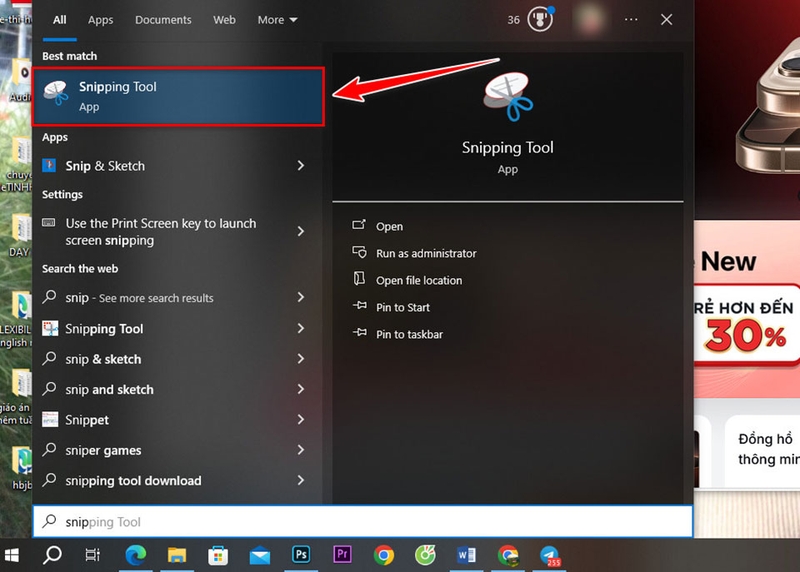Image resolution: width=800 pixels, height=572 pixels.
Task: Choose Run as administrator
Action: 426,254
